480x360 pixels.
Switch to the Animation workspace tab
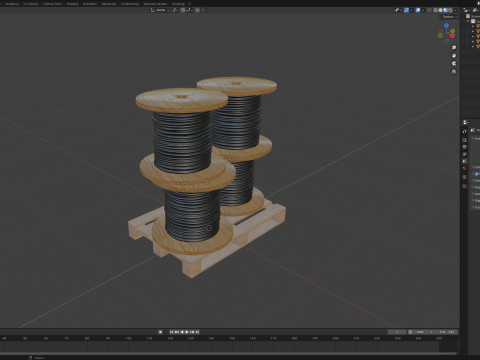pyautogui.click(x=90, y=4)
